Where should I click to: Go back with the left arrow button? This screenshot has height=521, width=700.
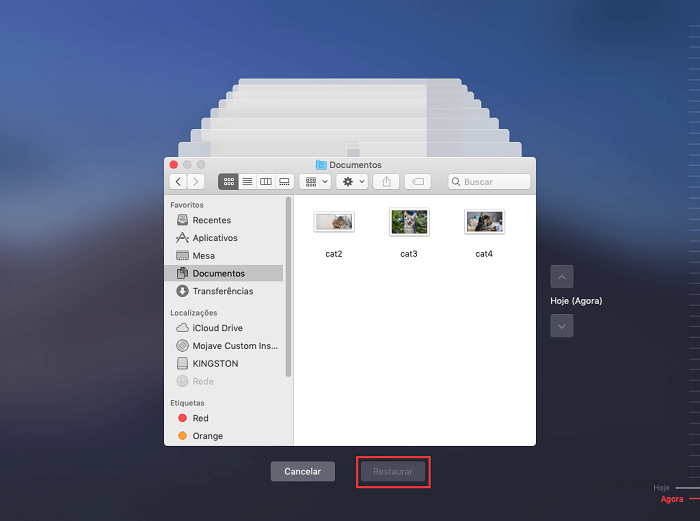point(178,182)
